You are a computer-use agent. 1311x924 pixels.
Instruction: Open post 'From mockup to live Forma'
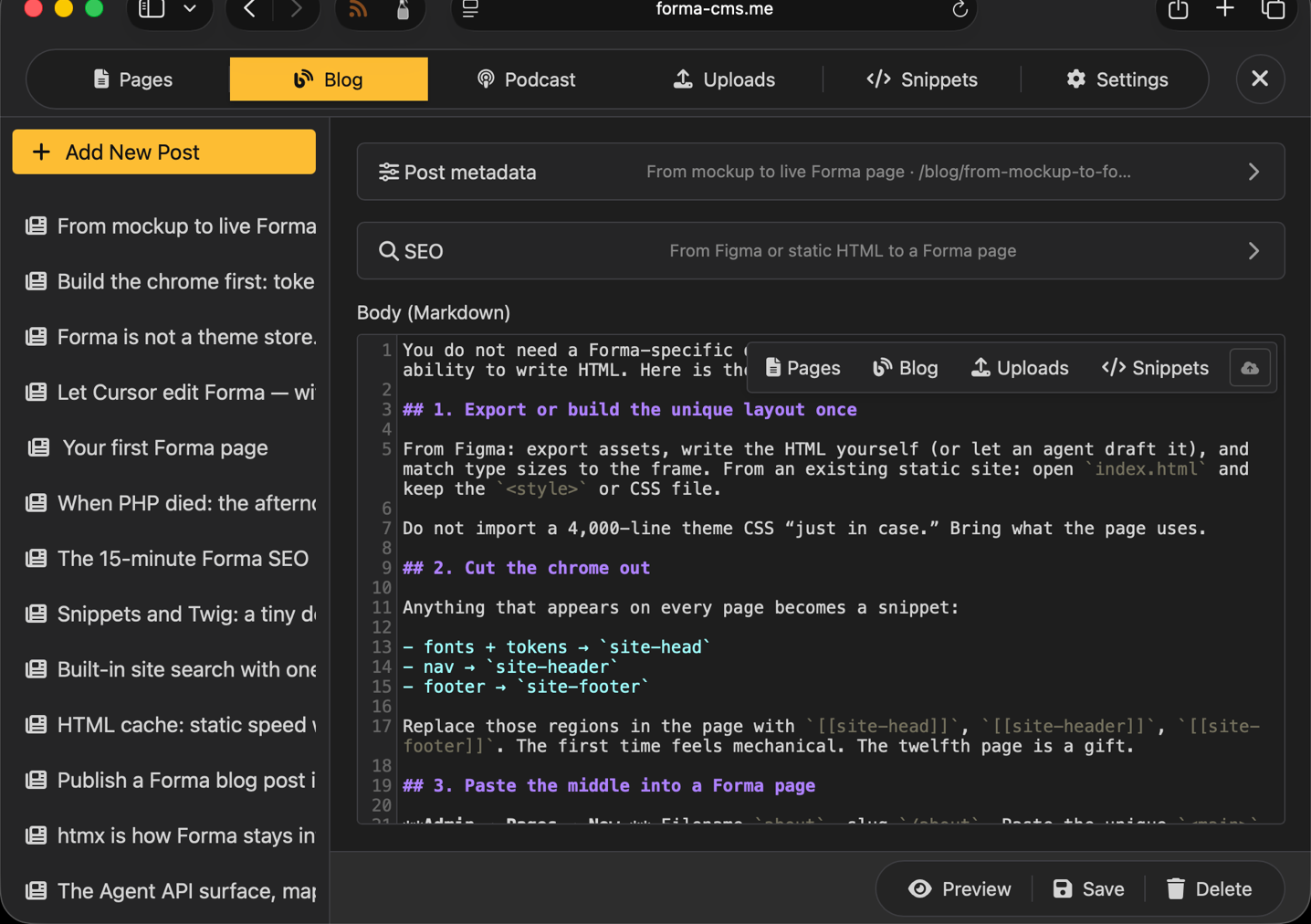click(171, 226)
